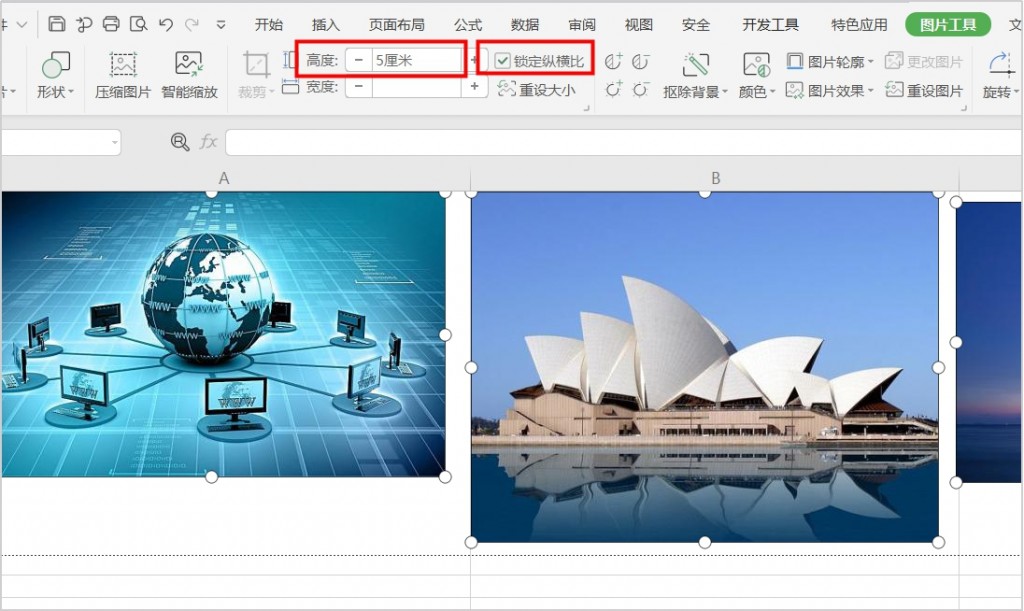Open the Special Features (特色应用) tab
1024x611 pixels.
click(x=859, y=25)
